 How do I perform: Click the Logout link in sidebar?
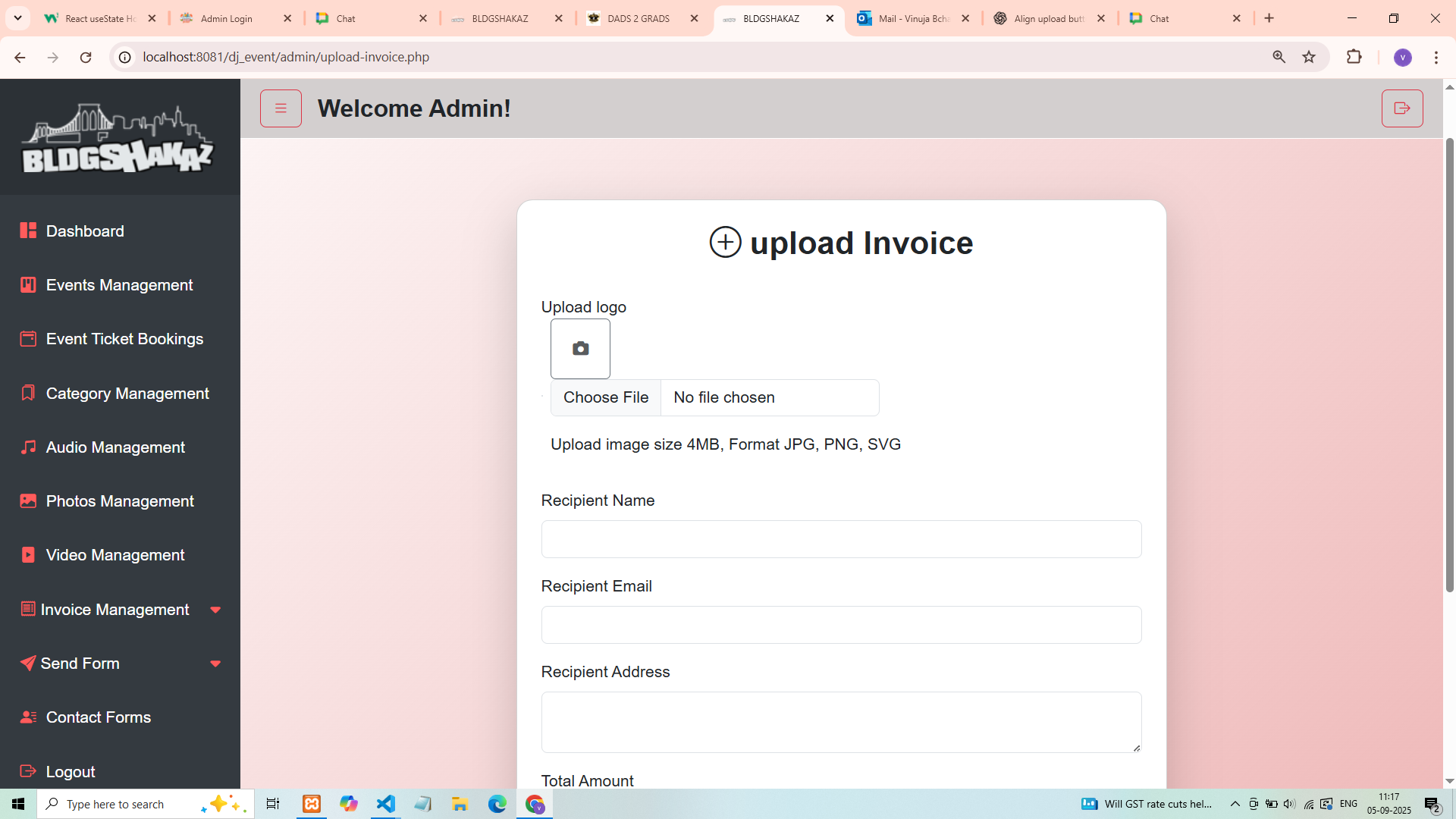tap(71, 771)
